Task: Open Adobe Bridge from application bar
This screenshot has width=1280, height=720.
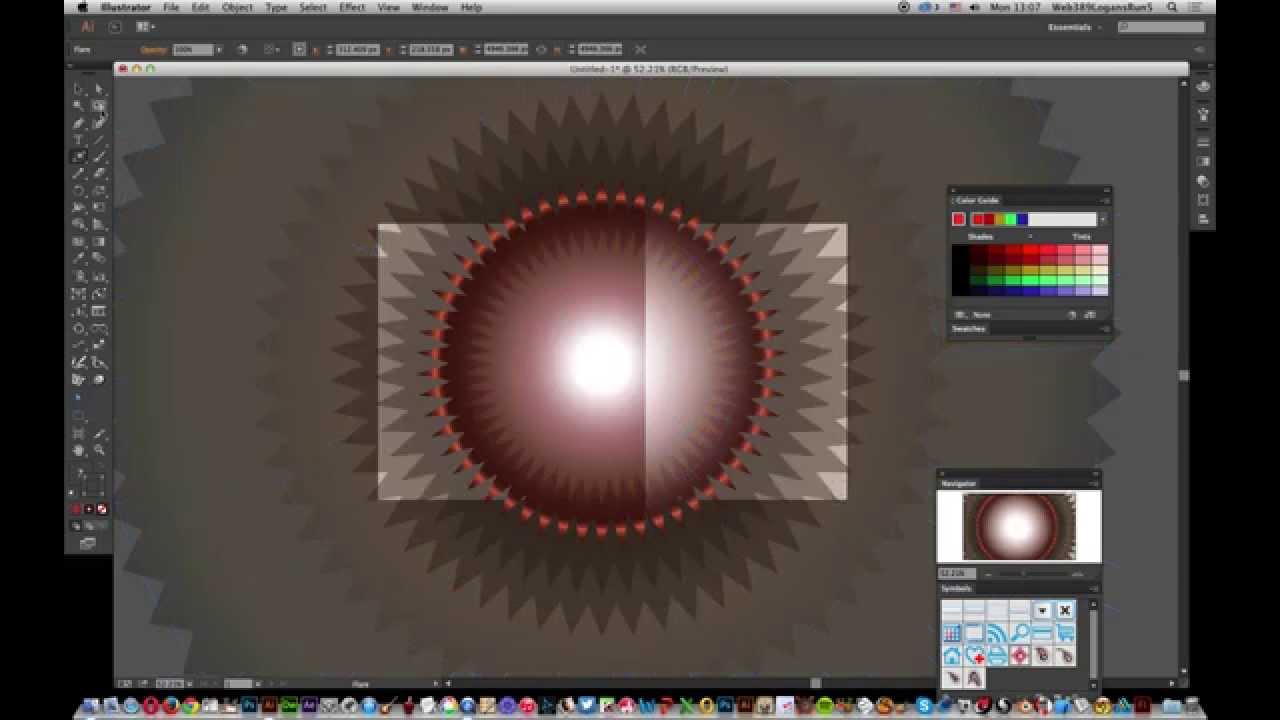Action: tap(116, 27)
